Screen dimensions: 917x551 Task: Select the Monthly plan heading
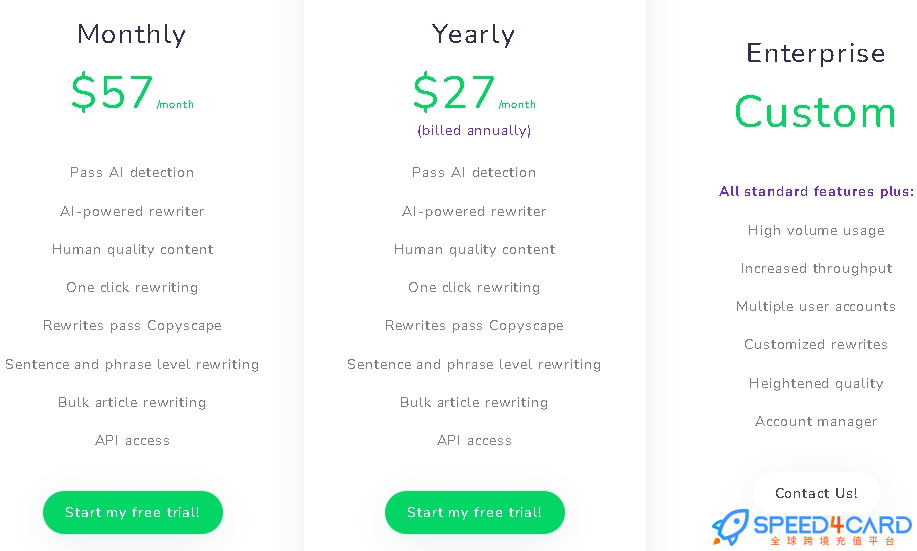[x=132, y=35]
